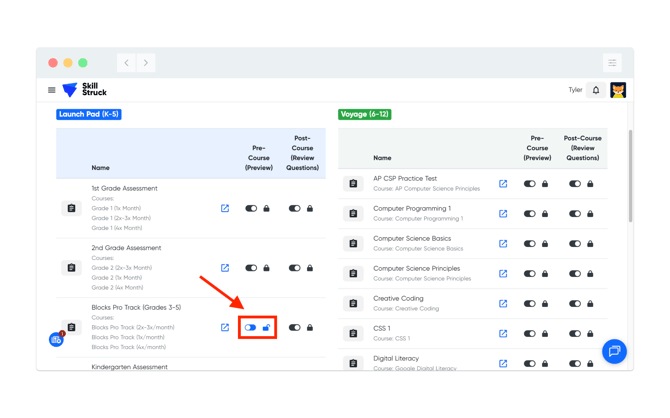Click the Skill Struck logo
670x418 pixels.
pyautogui.click(x=84, y=90)
